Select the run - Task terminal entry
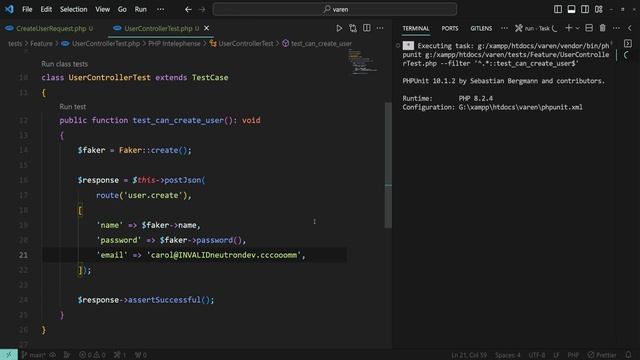 [536, 28]
